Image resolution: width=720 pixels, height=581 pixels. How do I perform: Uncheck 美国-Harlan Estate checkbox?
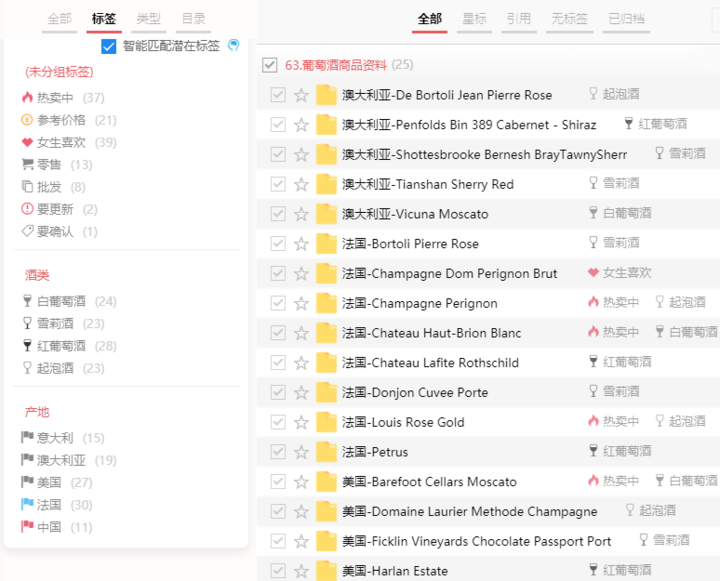point(278,570)
